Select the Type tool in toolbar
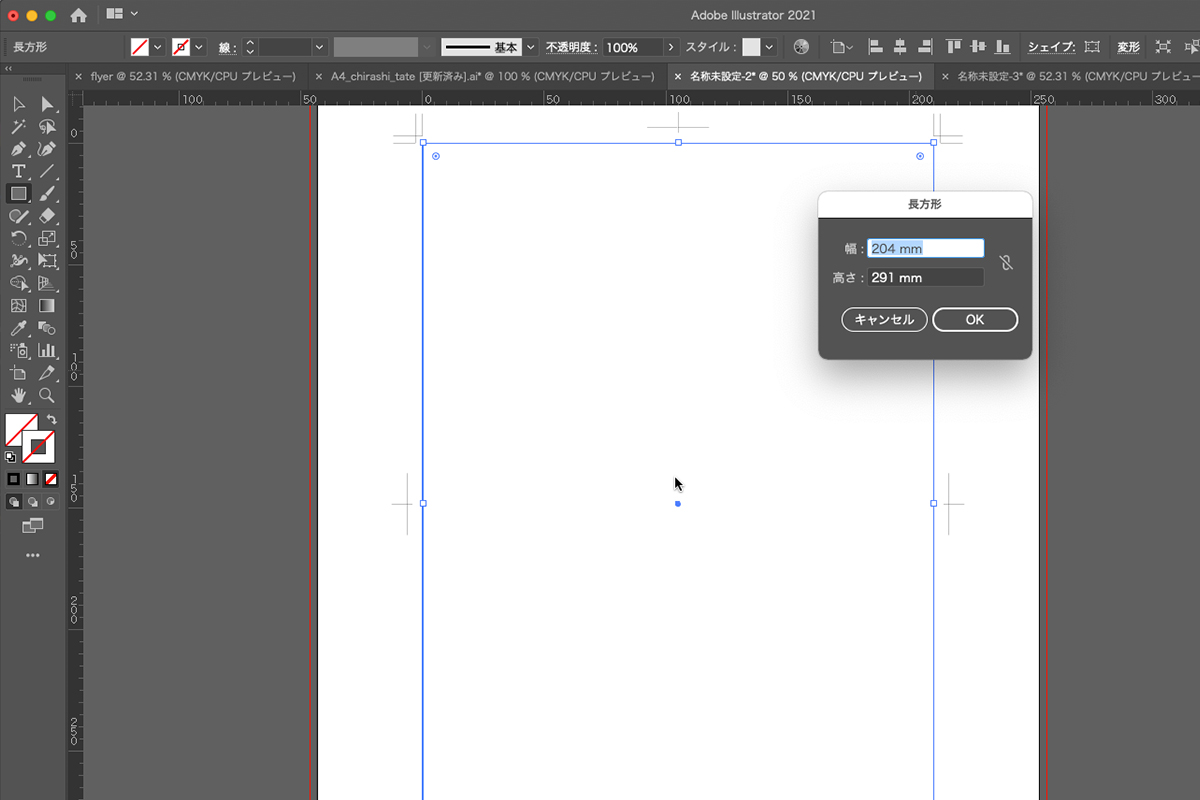 18,171
